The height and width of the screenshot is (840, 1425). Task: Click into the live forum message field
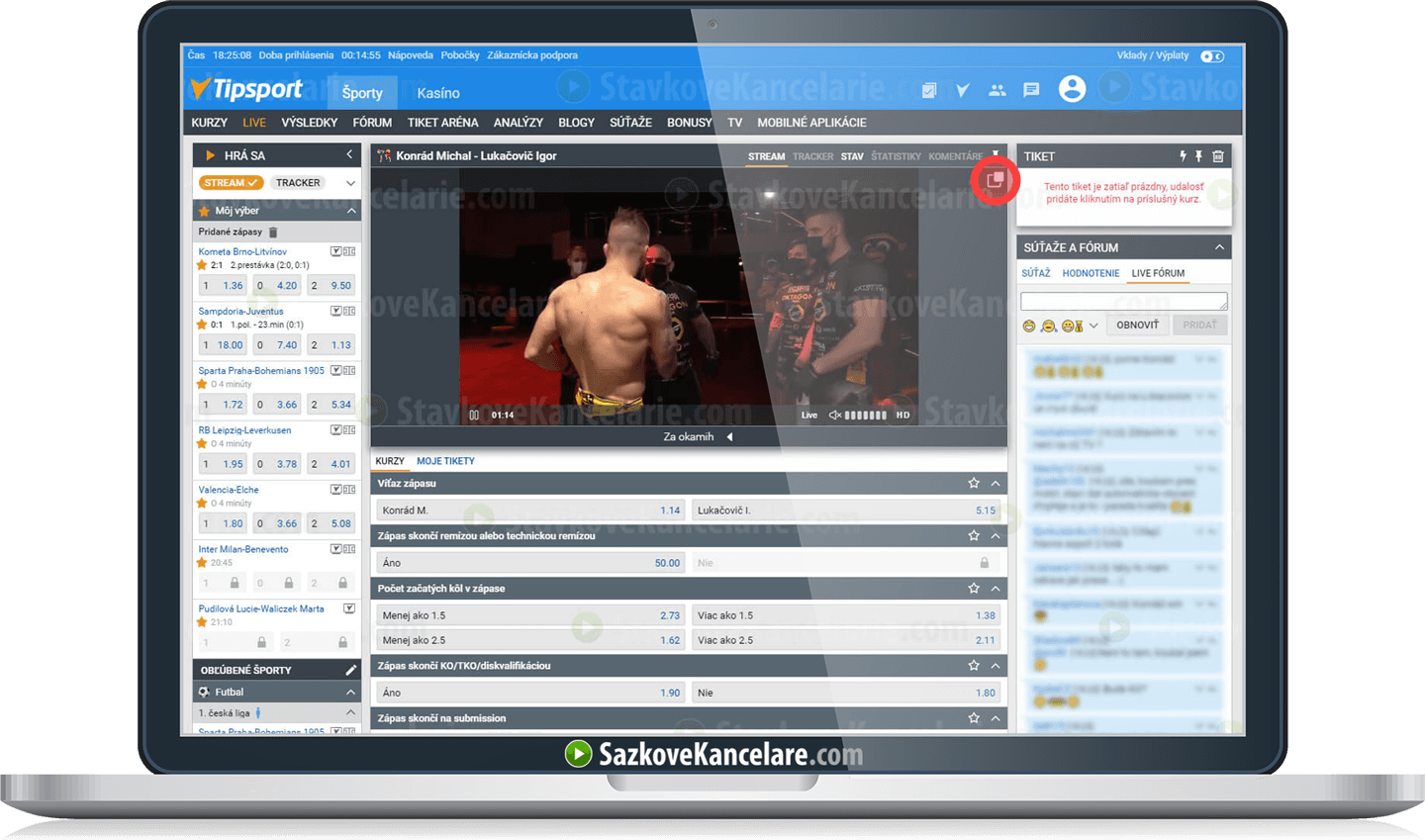coord(1124,301)
